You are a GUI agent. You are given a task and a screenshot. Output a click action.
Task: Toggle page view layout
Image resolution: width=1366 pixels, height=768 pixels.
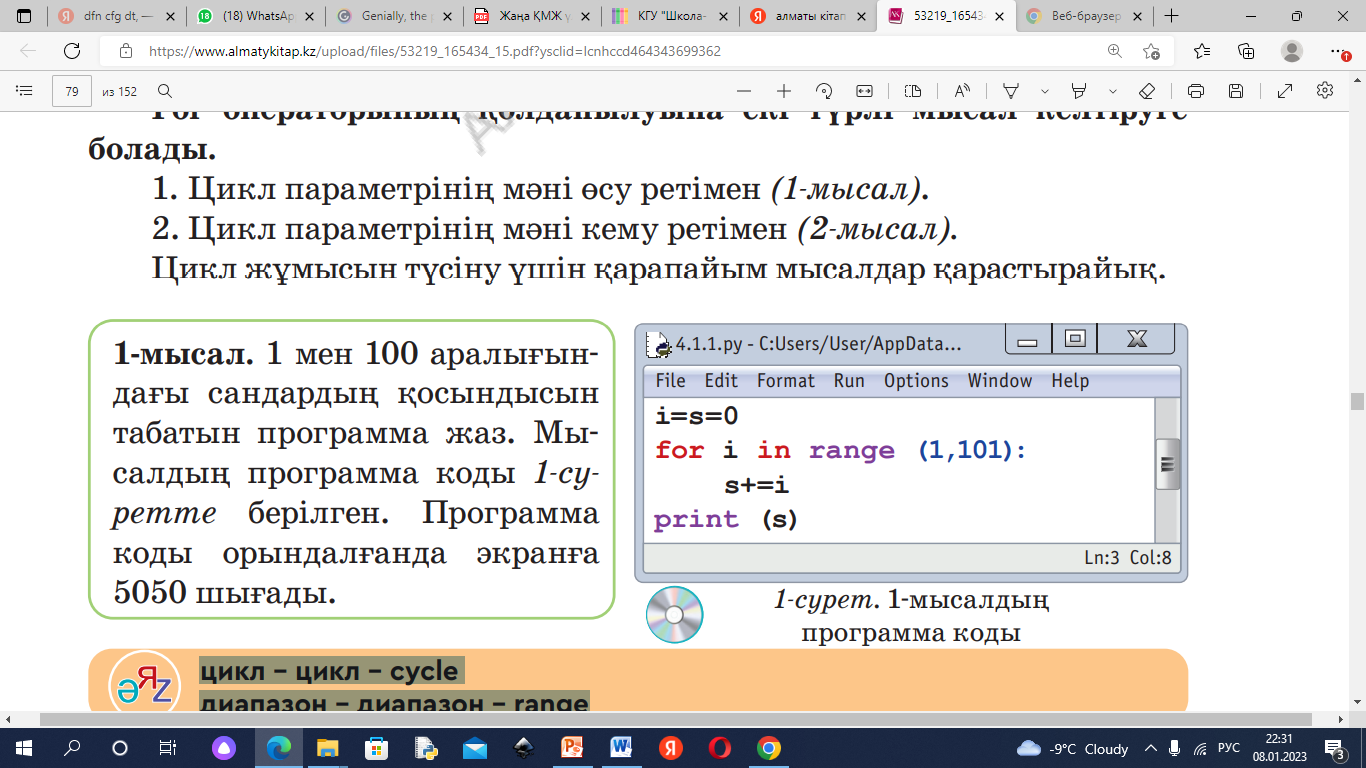(912, 91)
